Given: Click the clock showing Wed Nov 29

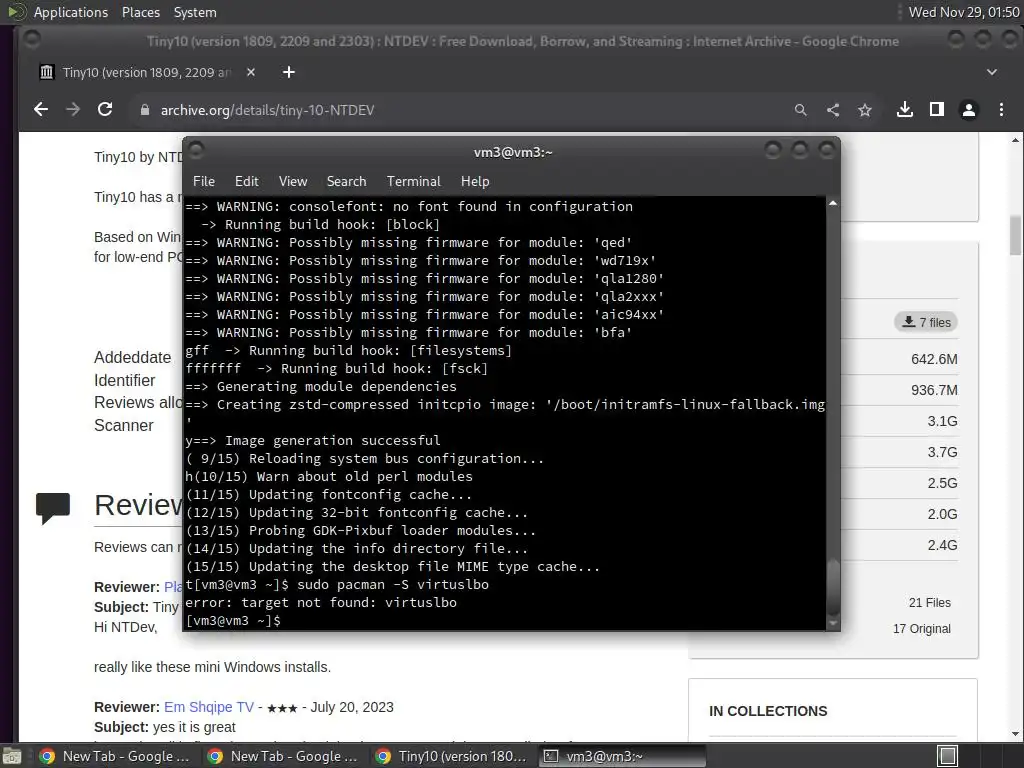Looking at the screenshot, I should tap(964, 12).
